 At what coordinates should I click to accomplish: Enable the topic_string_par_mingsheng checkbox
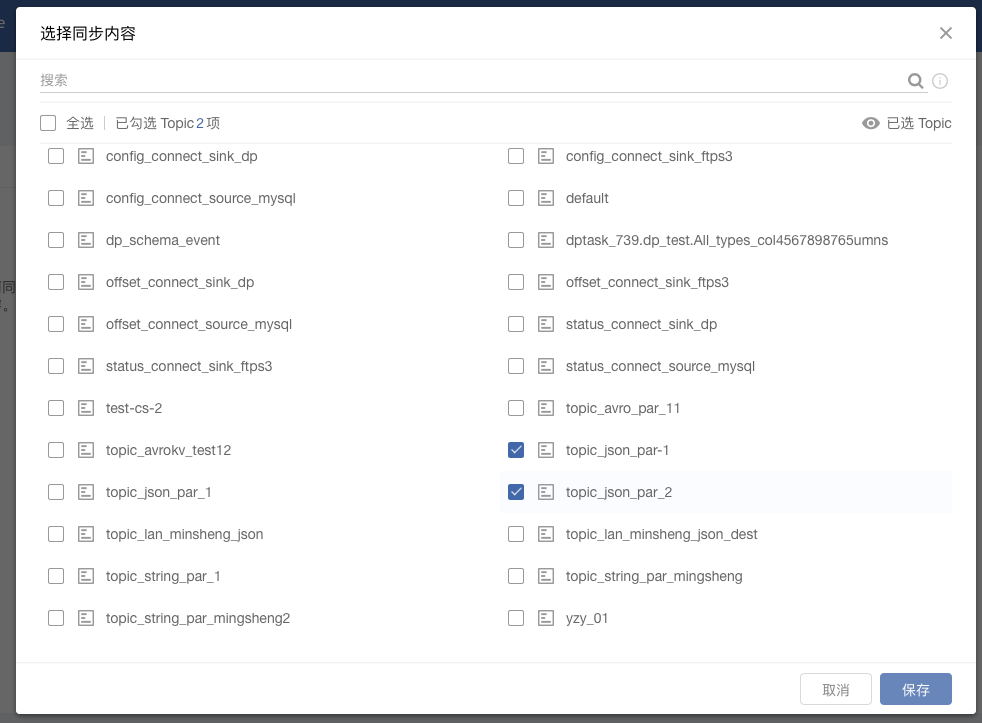(x=516, y=576)
